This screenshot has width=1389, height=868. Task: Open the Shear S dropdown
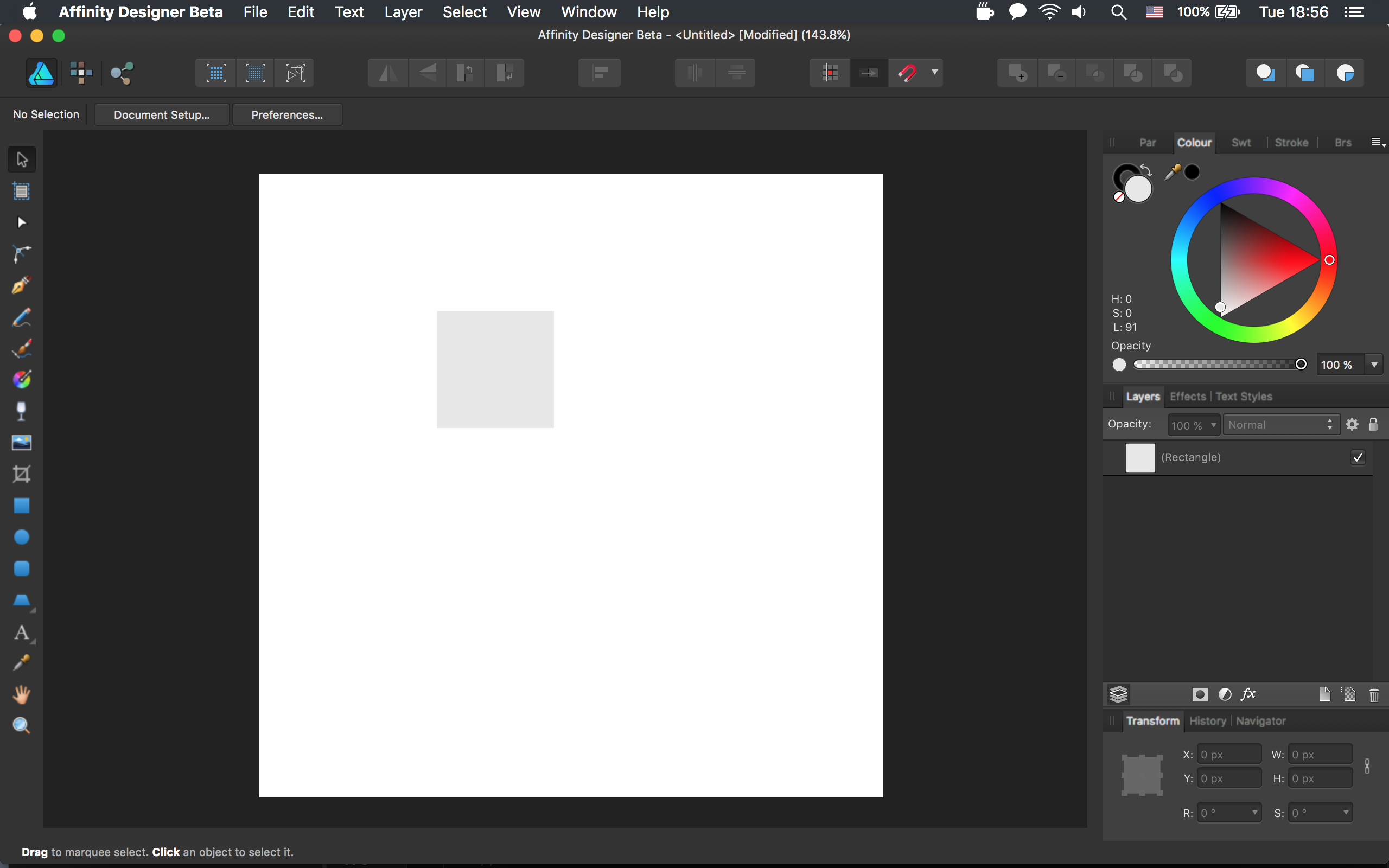click(x=1346, y=813)
